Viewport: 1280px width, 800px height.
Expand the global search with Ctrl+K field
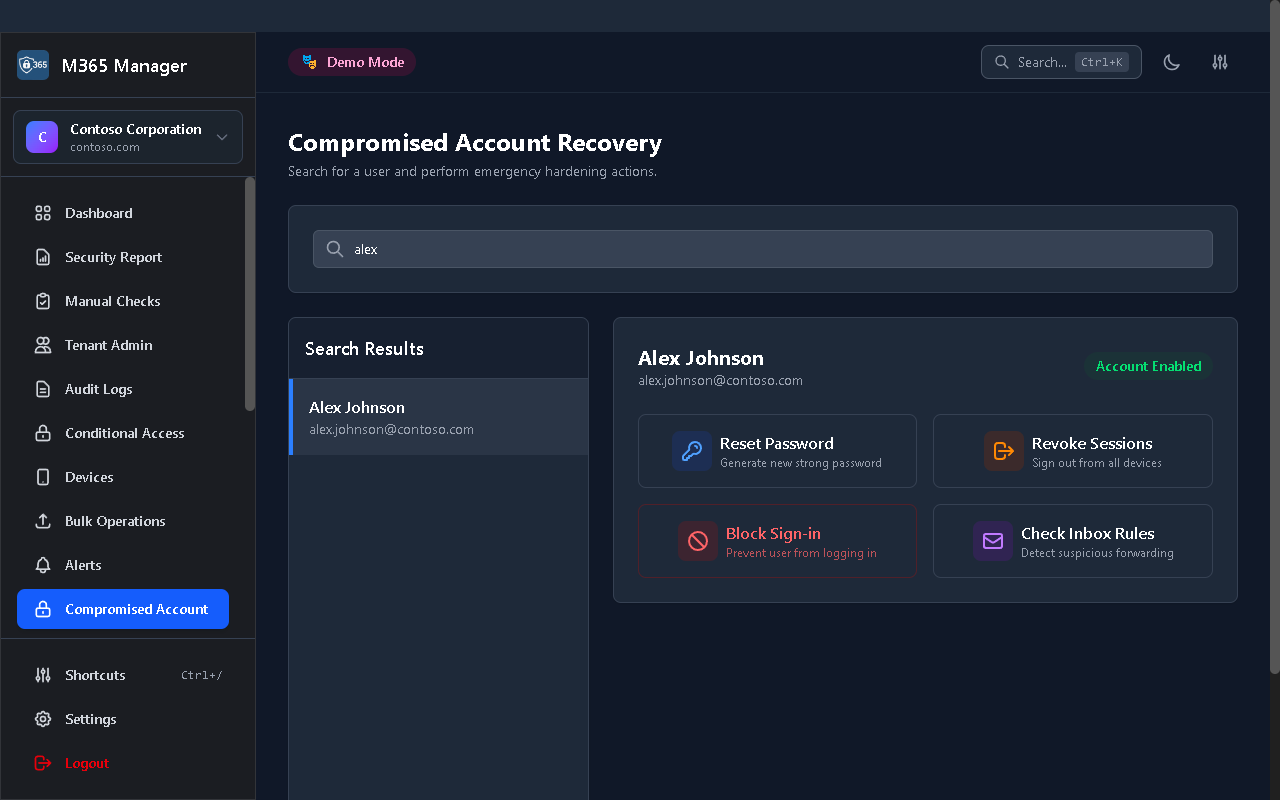click(x=1061, y=62)
